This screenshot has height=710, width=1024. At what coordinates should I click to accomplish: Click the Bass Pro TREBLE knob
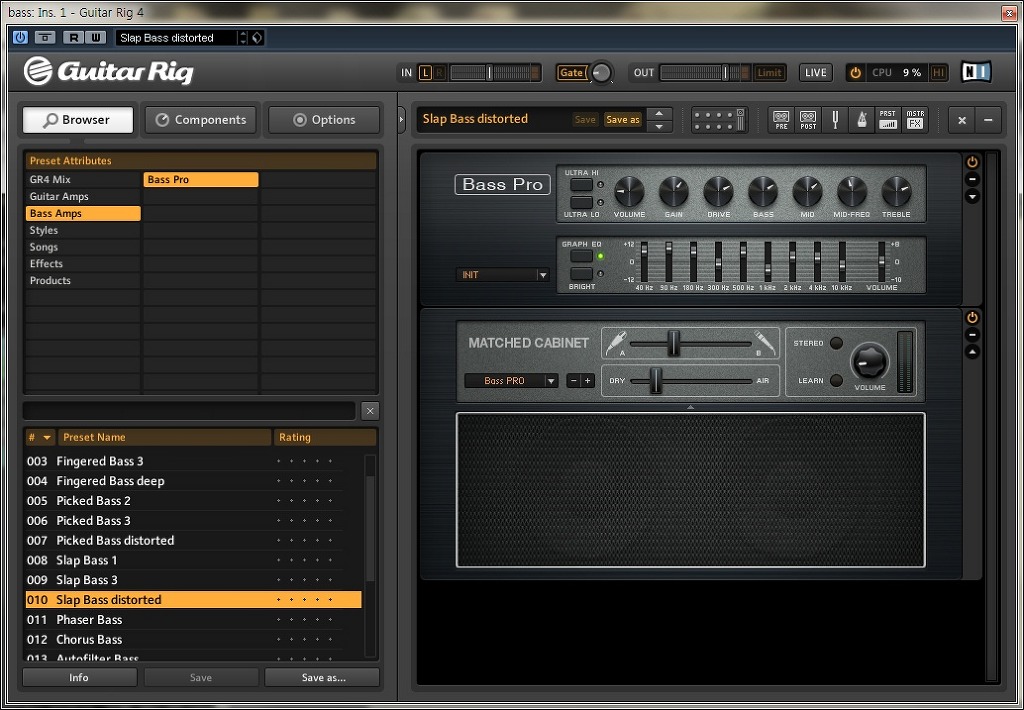click(x=896, y=192)
